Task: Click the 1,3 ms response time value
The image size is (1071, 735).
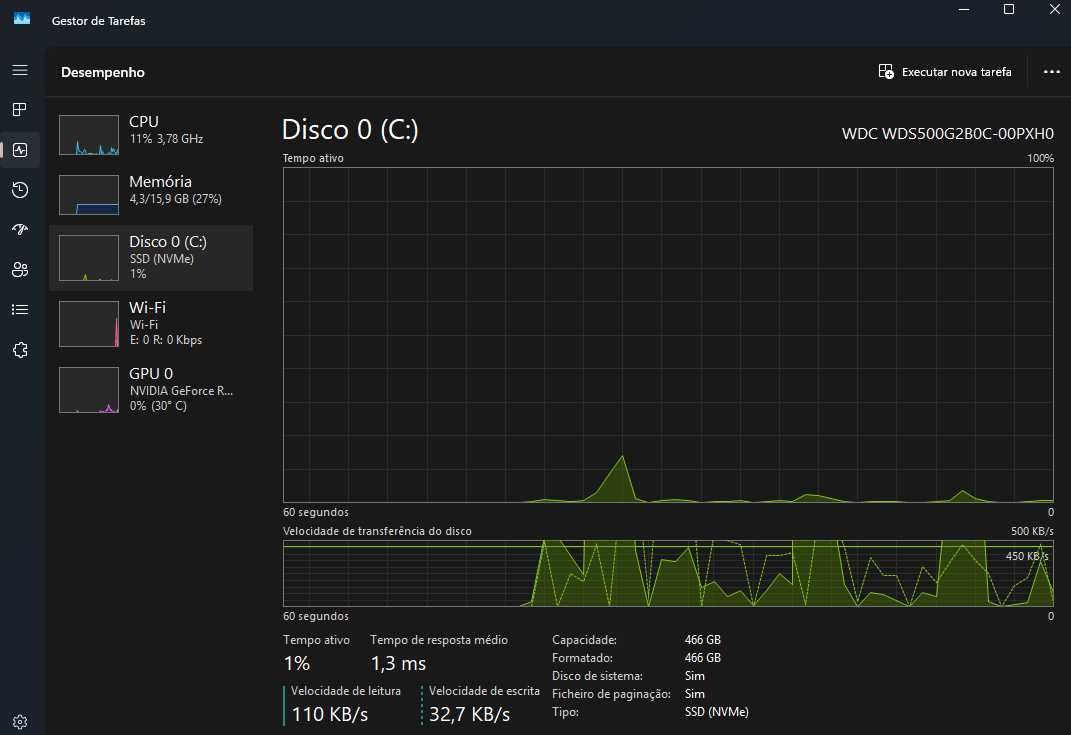Action: click(x=398, y=663)
